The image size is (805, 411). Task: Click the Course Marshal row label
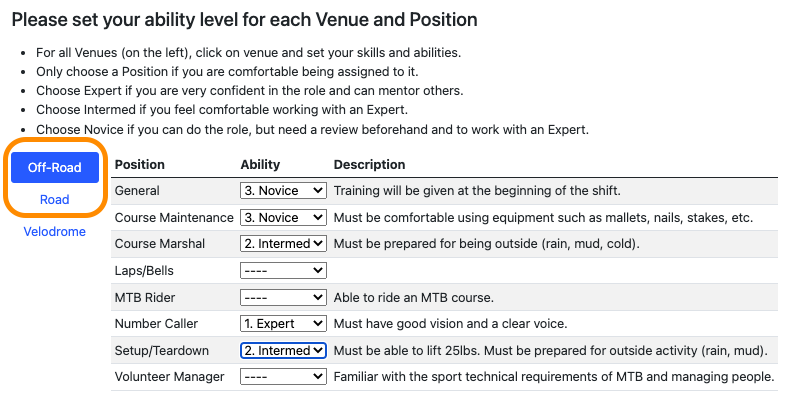159,243
